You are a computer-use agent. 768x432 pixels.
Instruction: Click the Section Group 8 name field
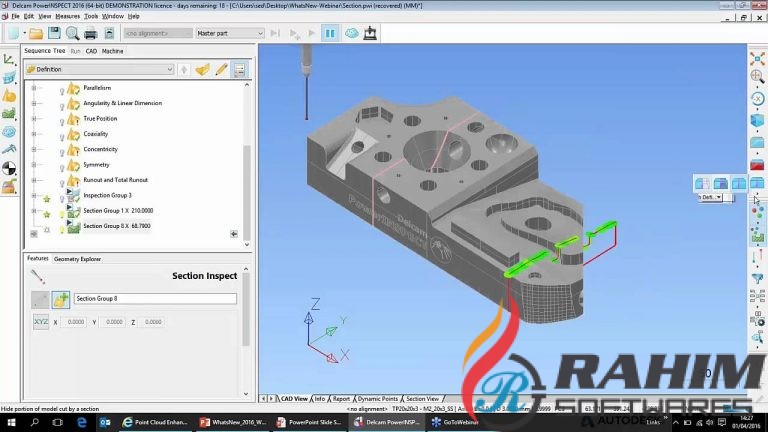pos(155,299)
